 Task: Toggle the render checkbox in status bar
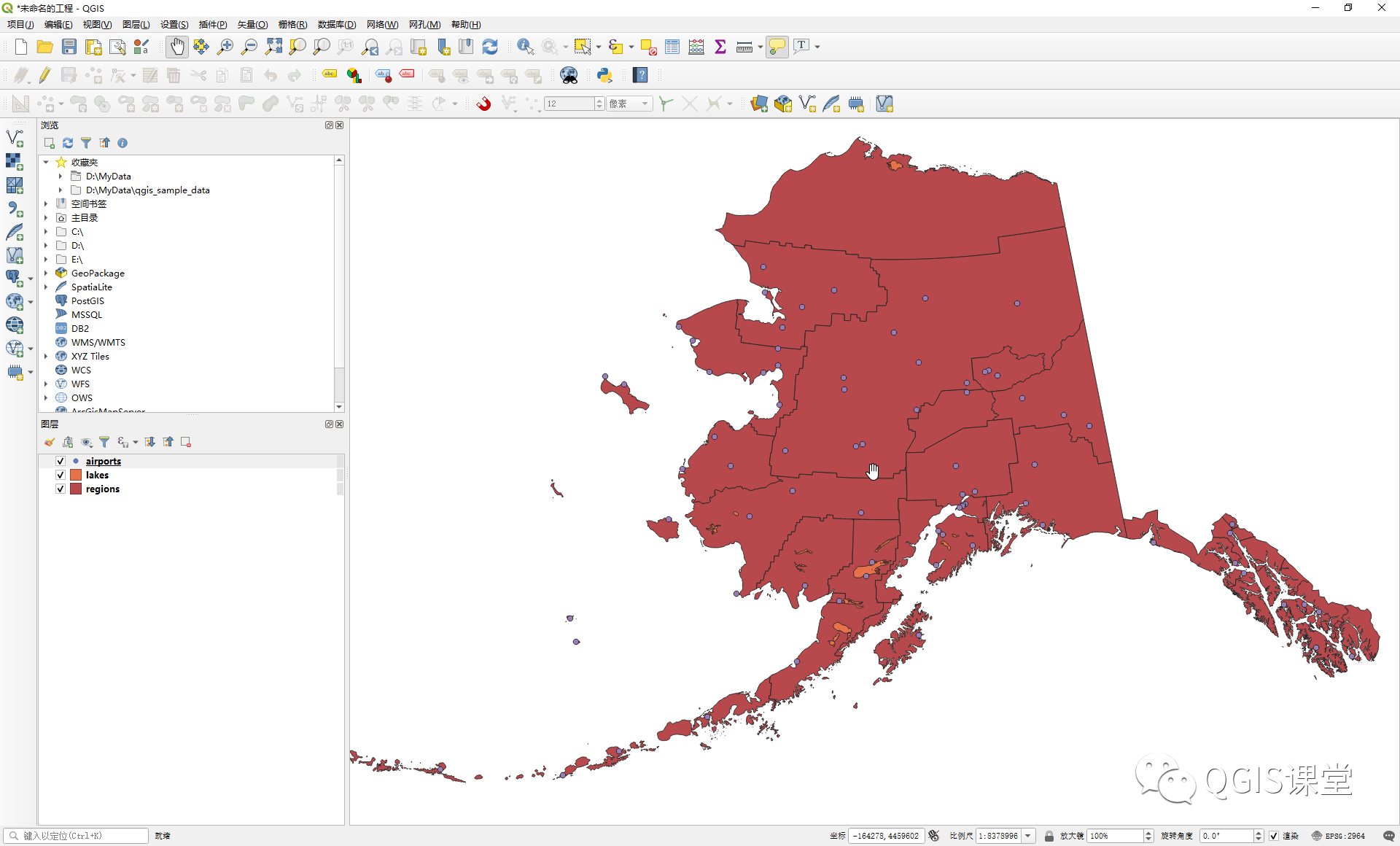[x=1274, y=836]
